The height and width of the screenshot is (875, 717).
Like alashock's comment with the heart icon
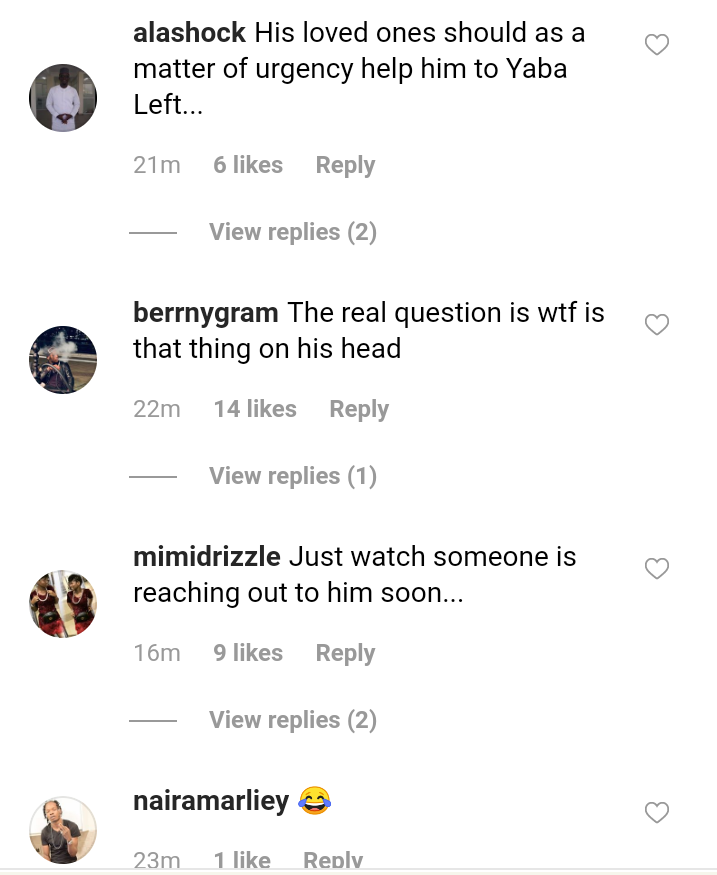[x=656, y=45]
